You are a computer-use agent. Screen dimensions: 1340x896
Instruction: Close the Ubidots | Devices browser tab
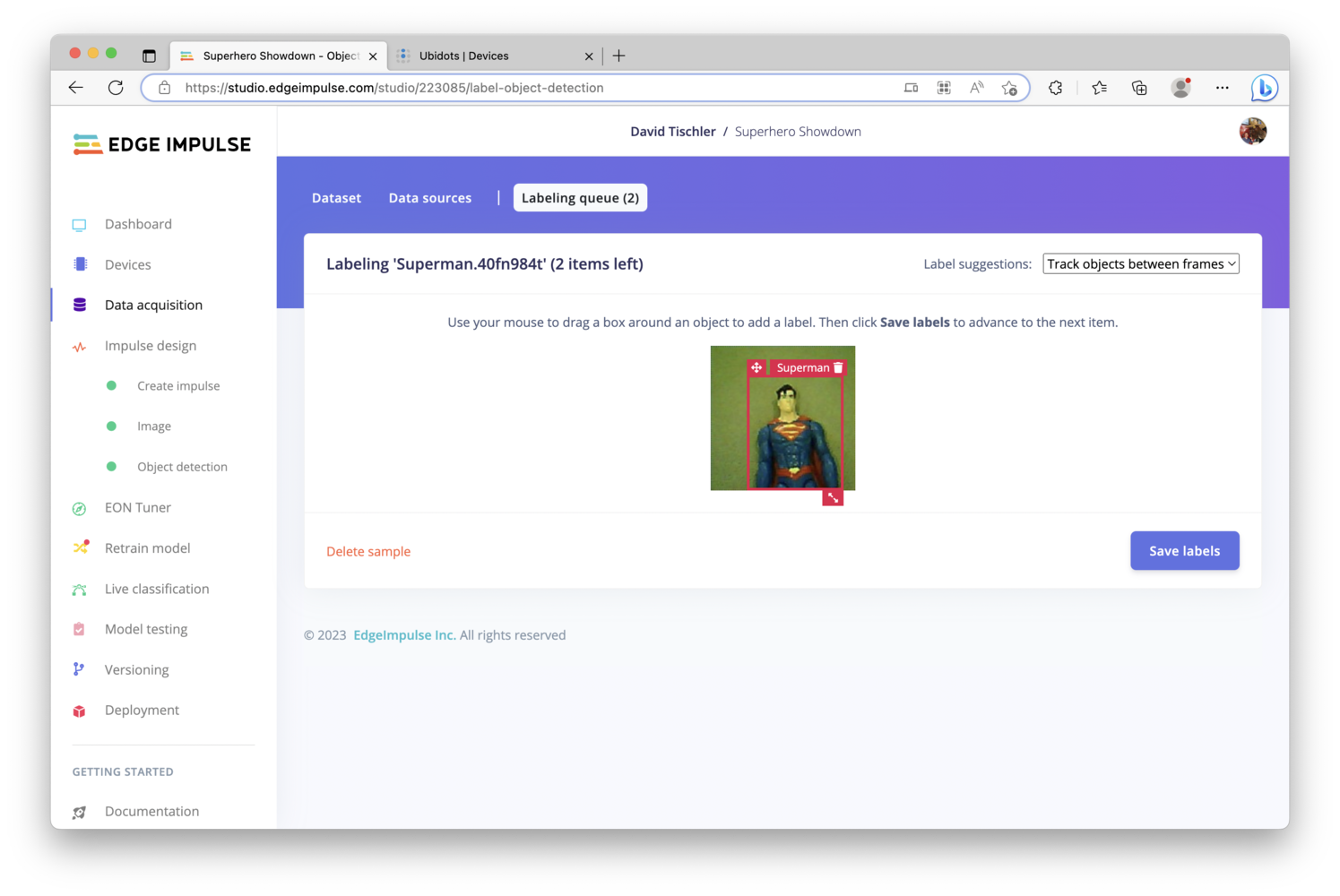coord(589,56)
